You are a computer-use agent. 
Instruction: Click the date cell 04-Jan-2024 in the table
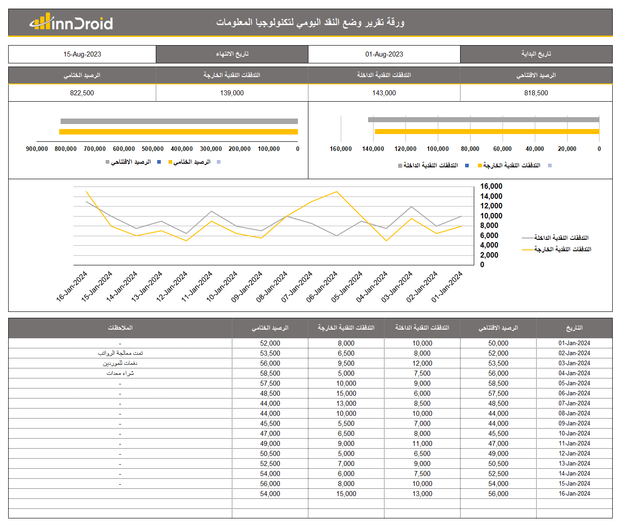pyautogui.click(x=574, y=373)
